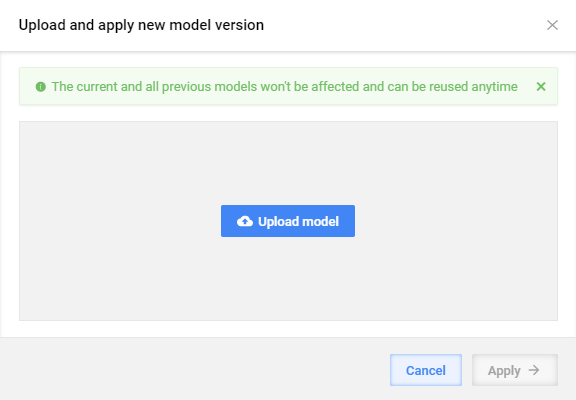Click the thin gray X in header
576x400 pixels.
click(x=552, y=25)
